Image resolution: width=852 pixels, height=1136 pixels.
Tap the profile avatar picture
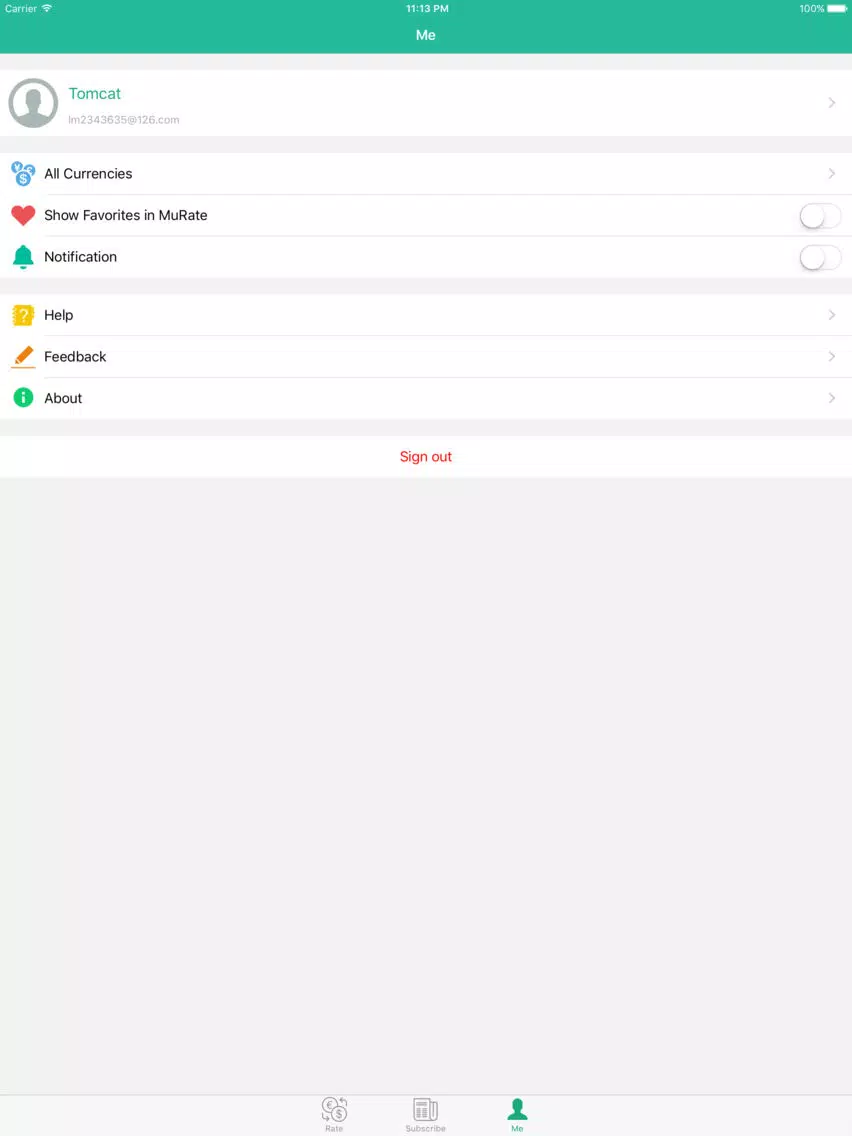[33, 103]
